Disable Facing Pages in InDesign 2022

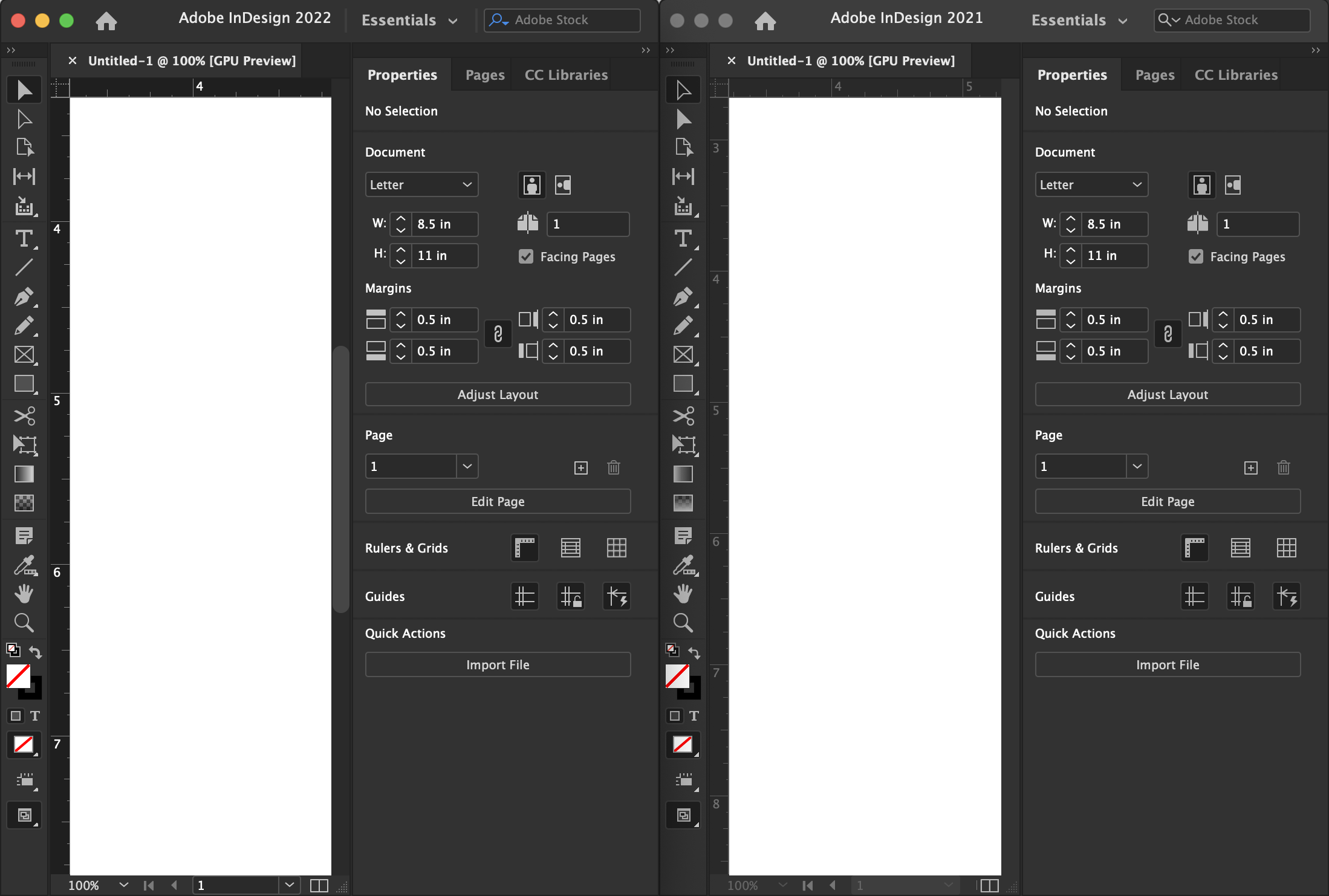(525, 256)
